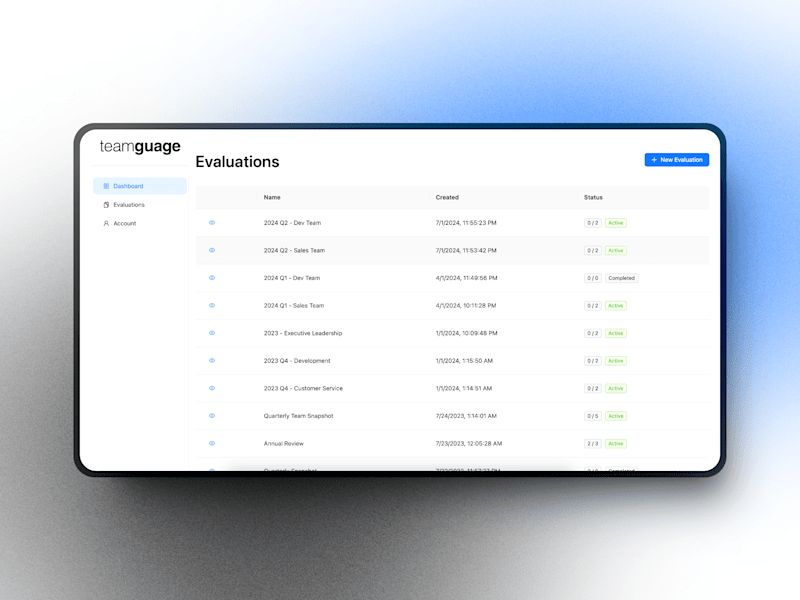Click the 'Quarterly Team Snapshot' name
The width and height of the screenshot is (800, 600).
[298, 416]
